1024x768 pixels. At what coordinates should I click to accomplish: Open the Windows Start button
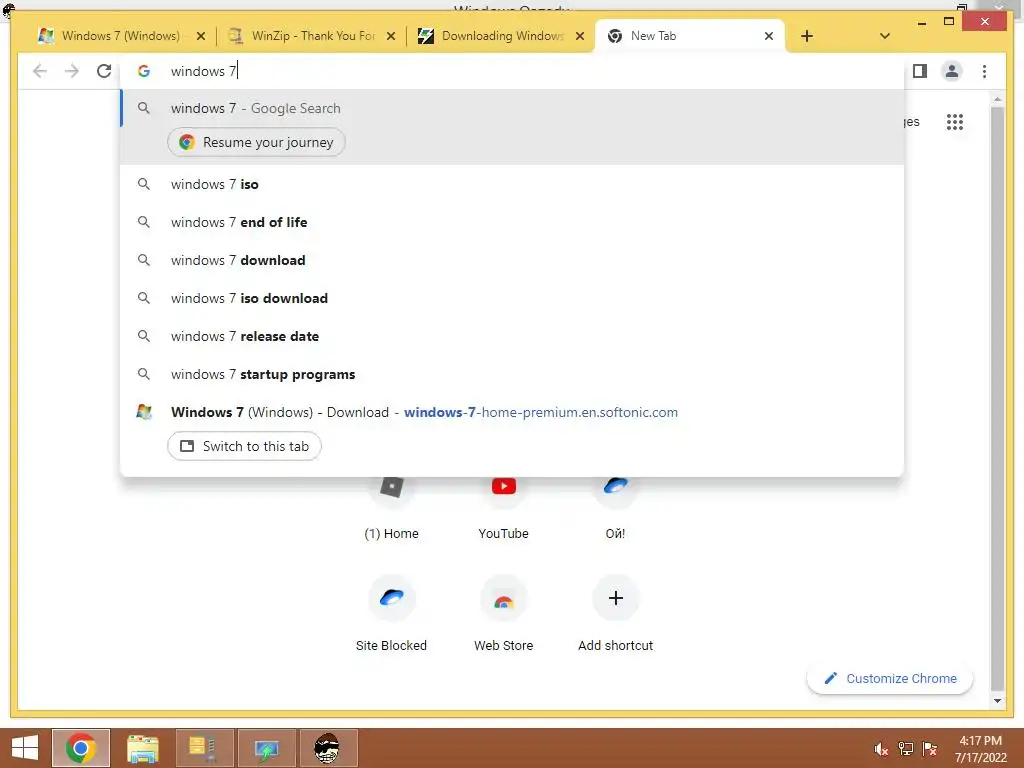(25, 748)
